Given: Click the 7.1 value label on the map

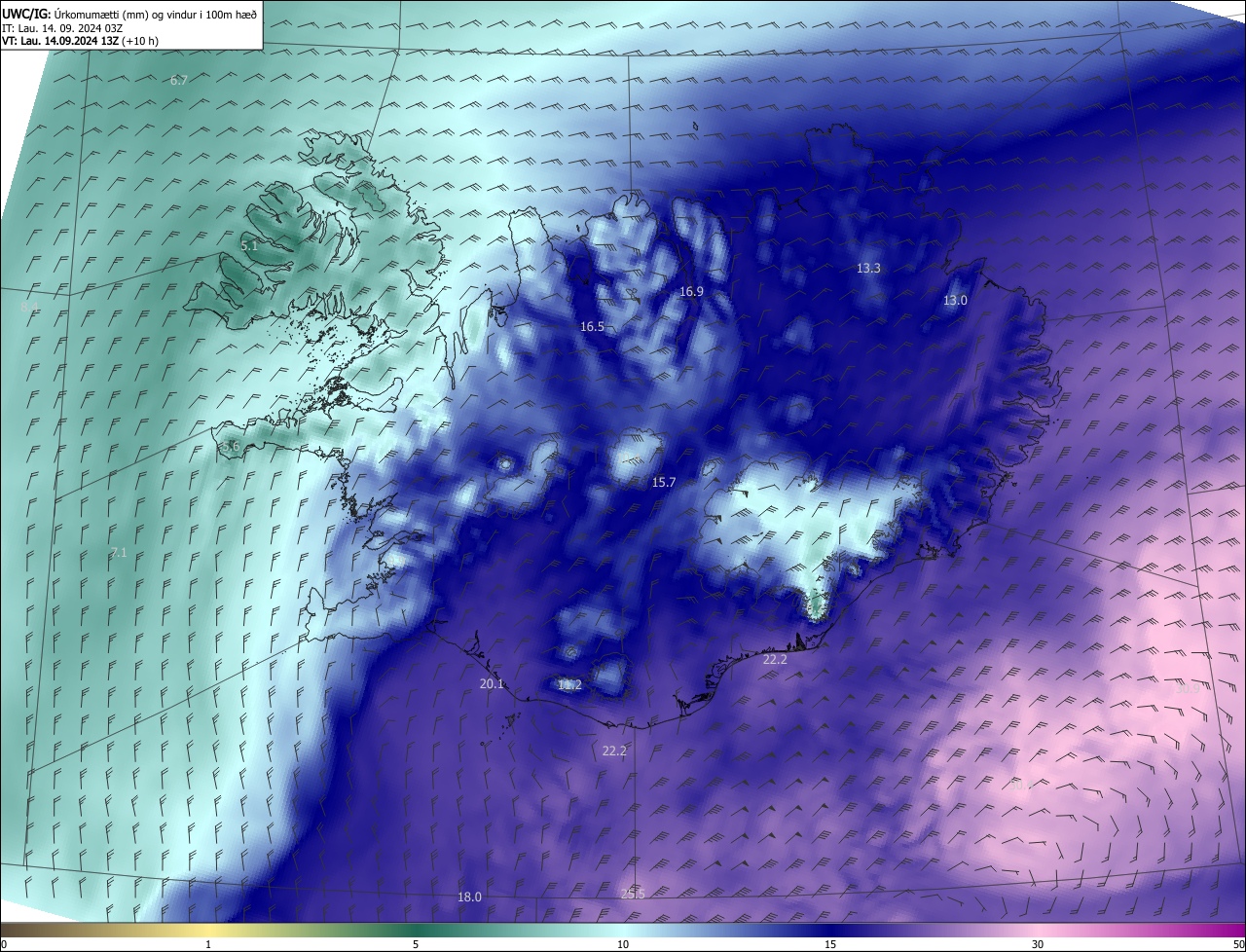Looking at the screenshot, I should point(119,552).
